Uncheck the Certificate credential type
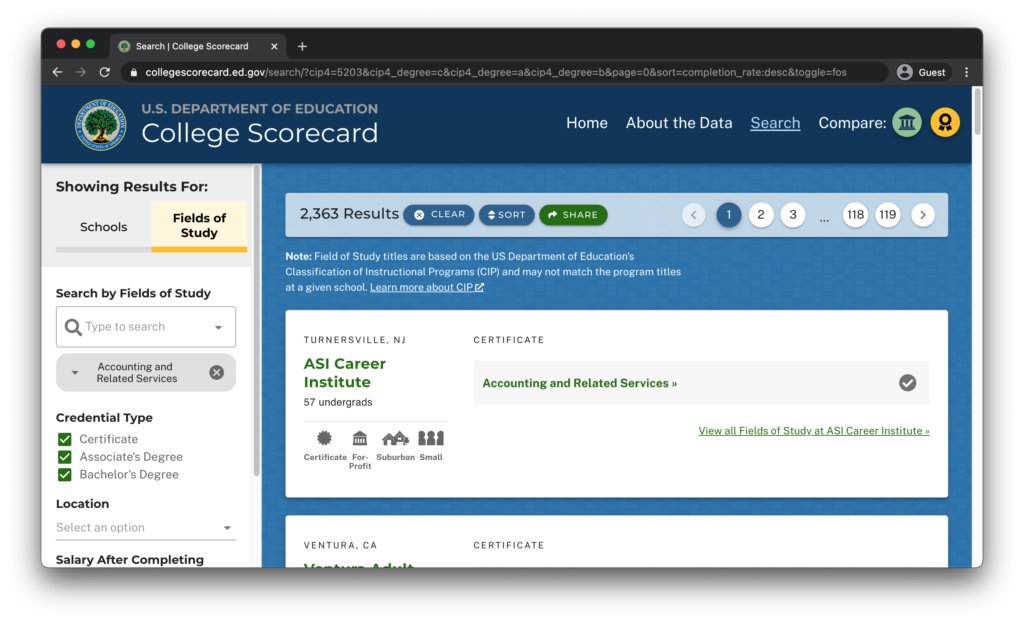 (65, 439)
